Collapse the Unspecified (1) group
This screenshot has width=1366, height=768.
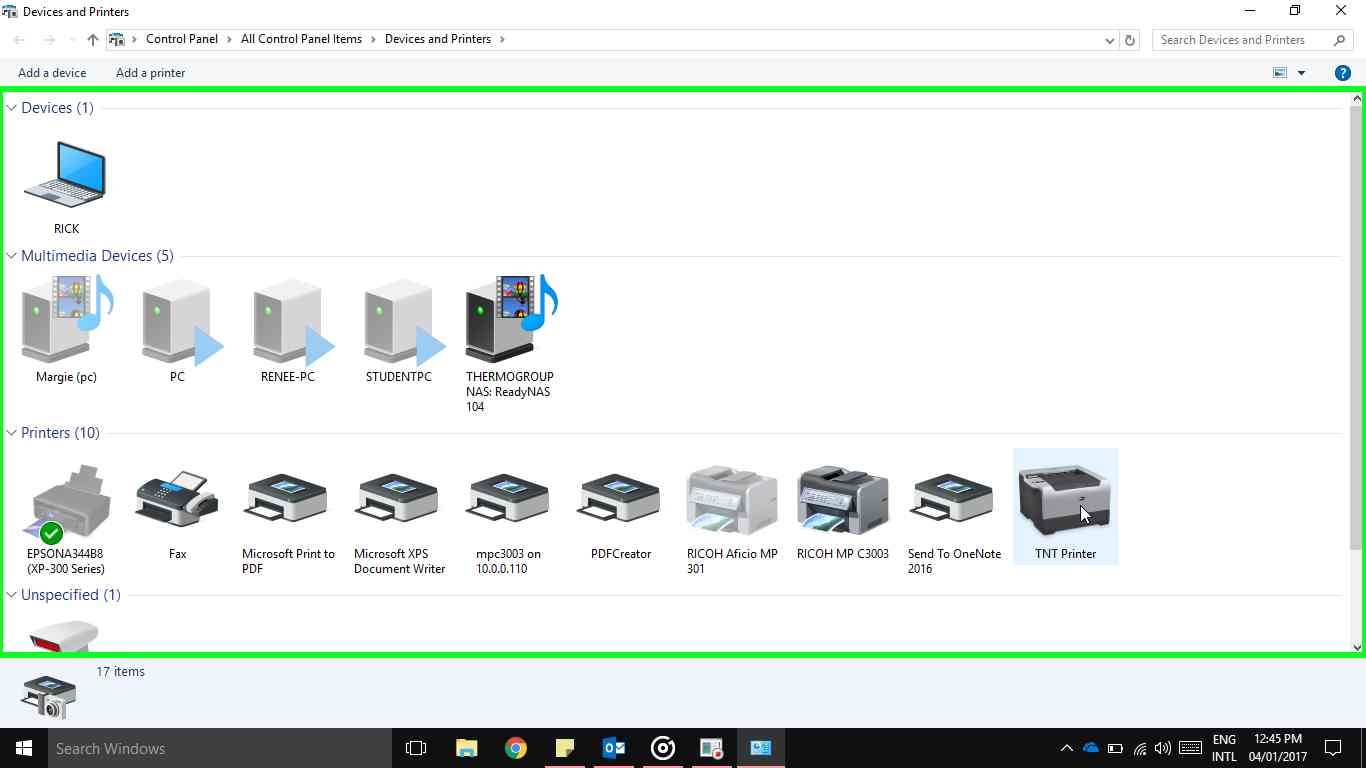tap(12, 595)
